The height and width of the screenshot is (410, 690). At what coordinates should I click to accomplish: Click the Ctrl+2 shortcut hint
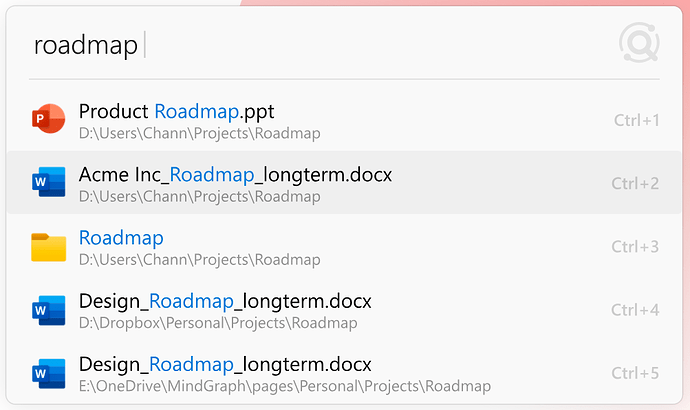pyautogui.click(x=635, y=183)
